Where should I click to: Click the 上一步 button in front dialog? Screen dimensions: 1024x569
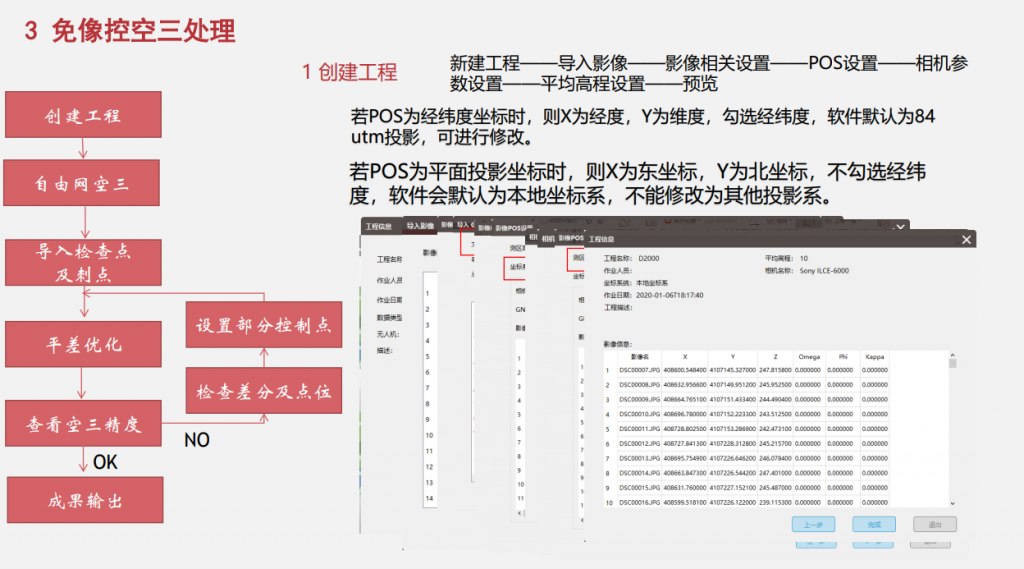tap(813, 524)
